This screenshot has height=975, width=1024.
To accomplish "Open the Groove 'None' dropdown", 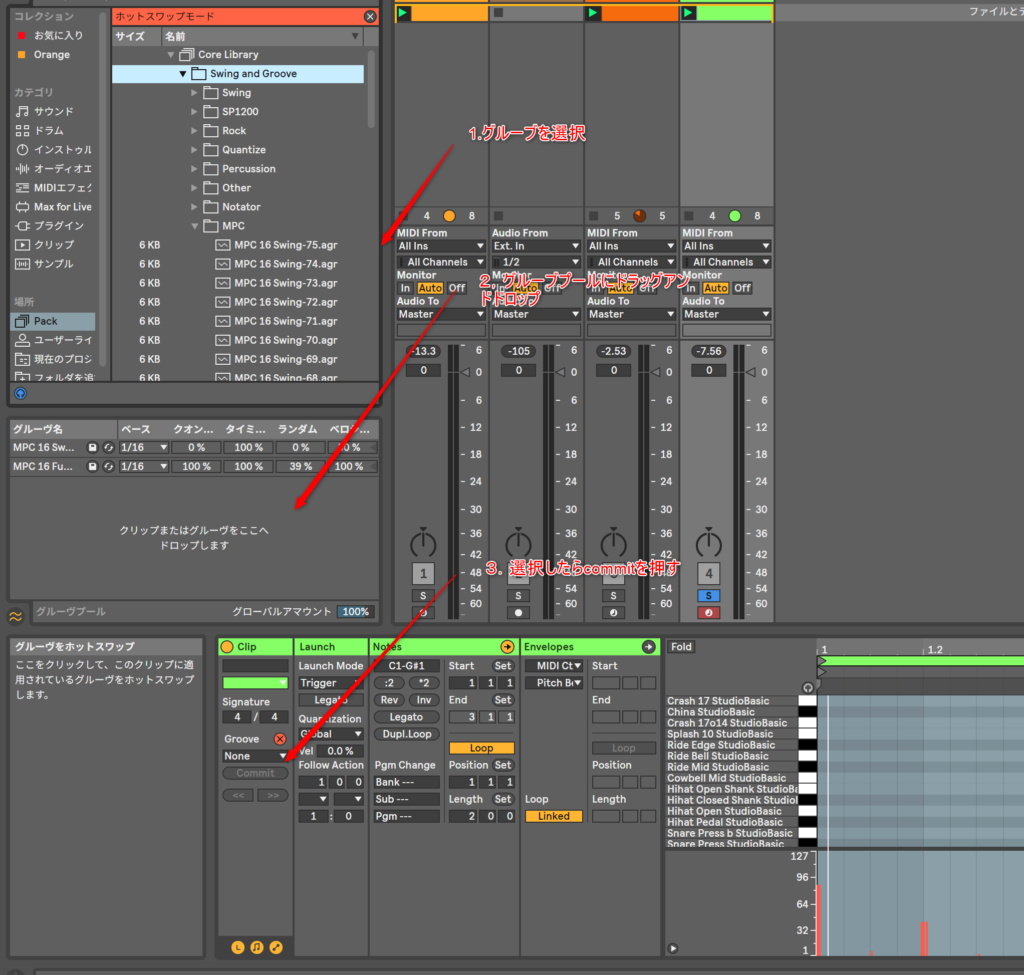I will pyautogui.click(x=255, y=756).
